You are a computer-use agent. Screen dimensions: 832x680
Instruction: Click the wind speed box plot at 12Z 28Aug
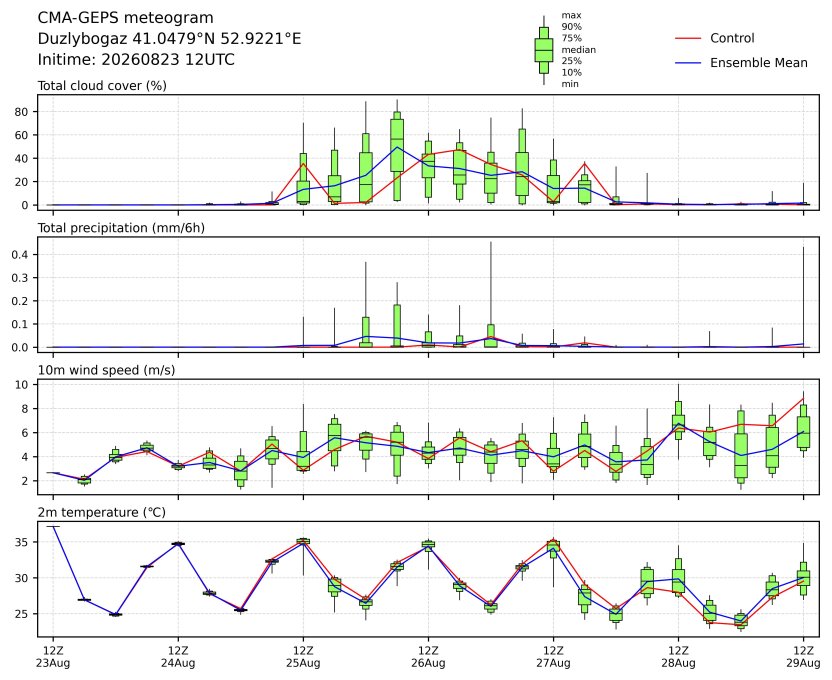(679, 422)
